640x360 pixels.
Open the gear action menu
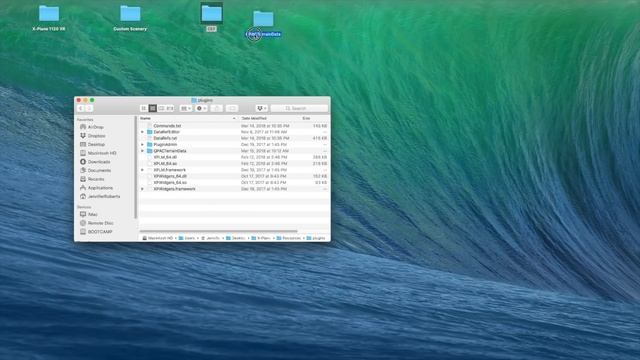tap(201, 108)
